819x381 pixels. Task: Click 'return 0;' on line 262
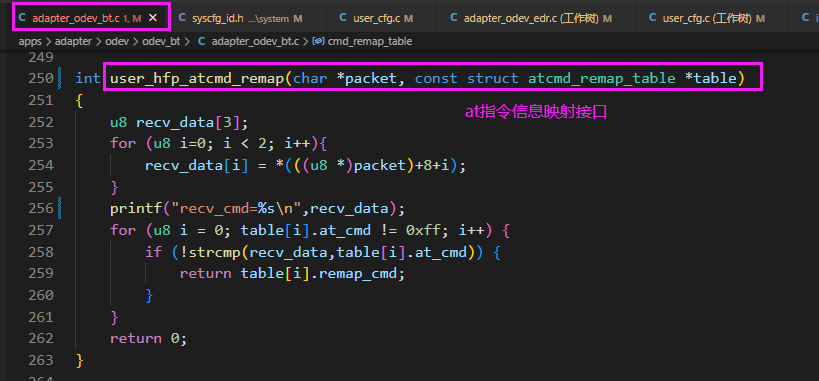pyautogui.click(x=148, y=338)
